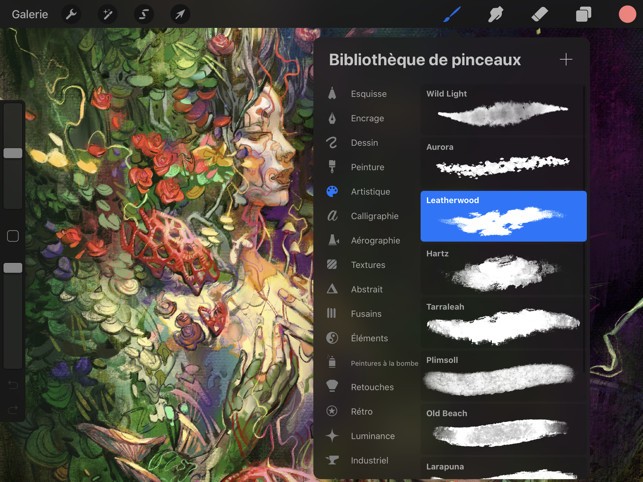Screen dimensions: 643x482
Task: Click the Fusains charcoal icon
Action: click(331, 314)
